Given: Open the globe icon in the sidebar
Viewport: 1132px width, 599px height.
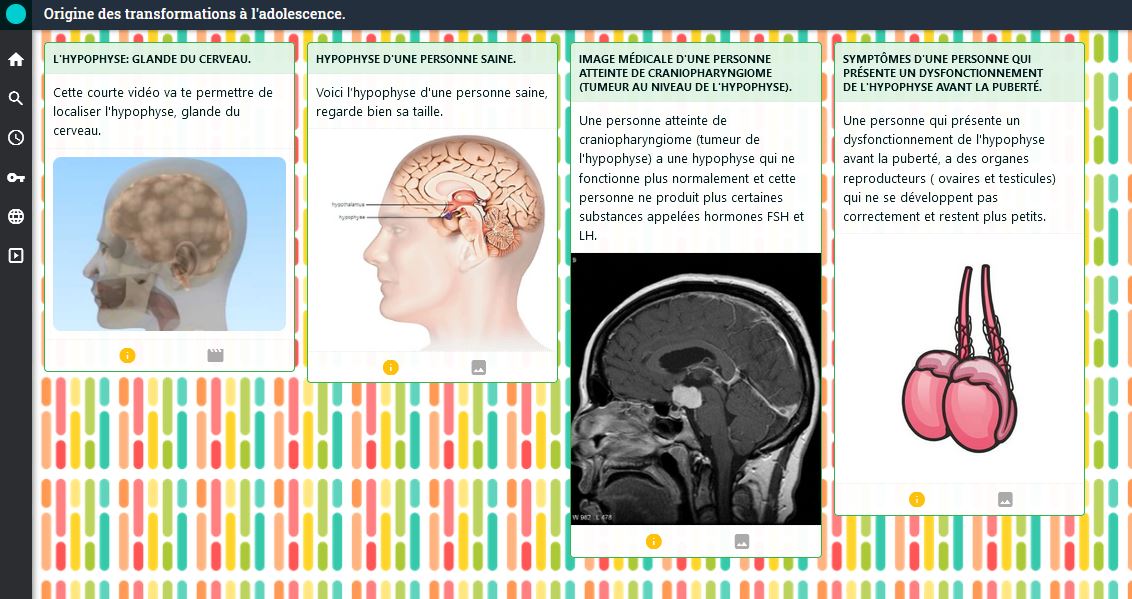Looking at the screenshot, I should [16, 216].
